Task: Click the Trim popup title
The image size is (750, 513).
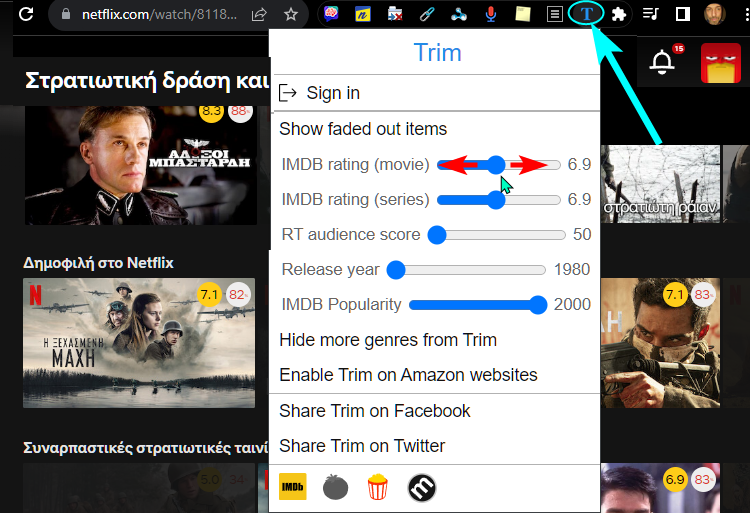Action: (x=437, y=52)
